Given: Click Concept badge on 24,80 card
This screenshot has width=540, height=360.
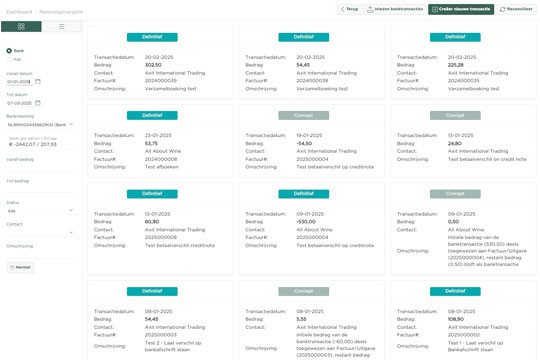Looking at the screenshot, I should coord(455,115).
